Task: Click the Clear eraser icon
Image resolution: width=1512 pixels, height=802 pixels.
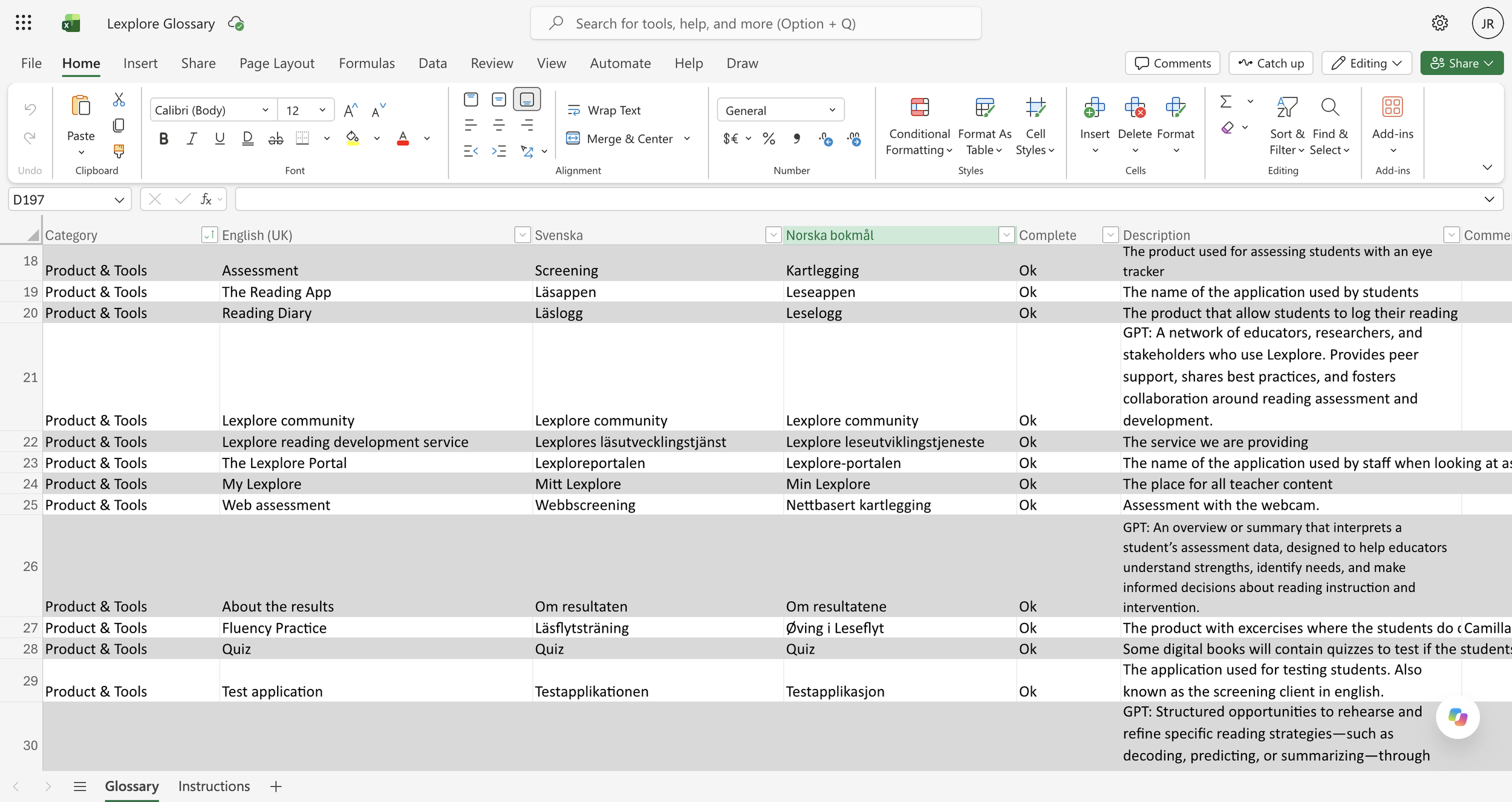Action: point(1227,127)
